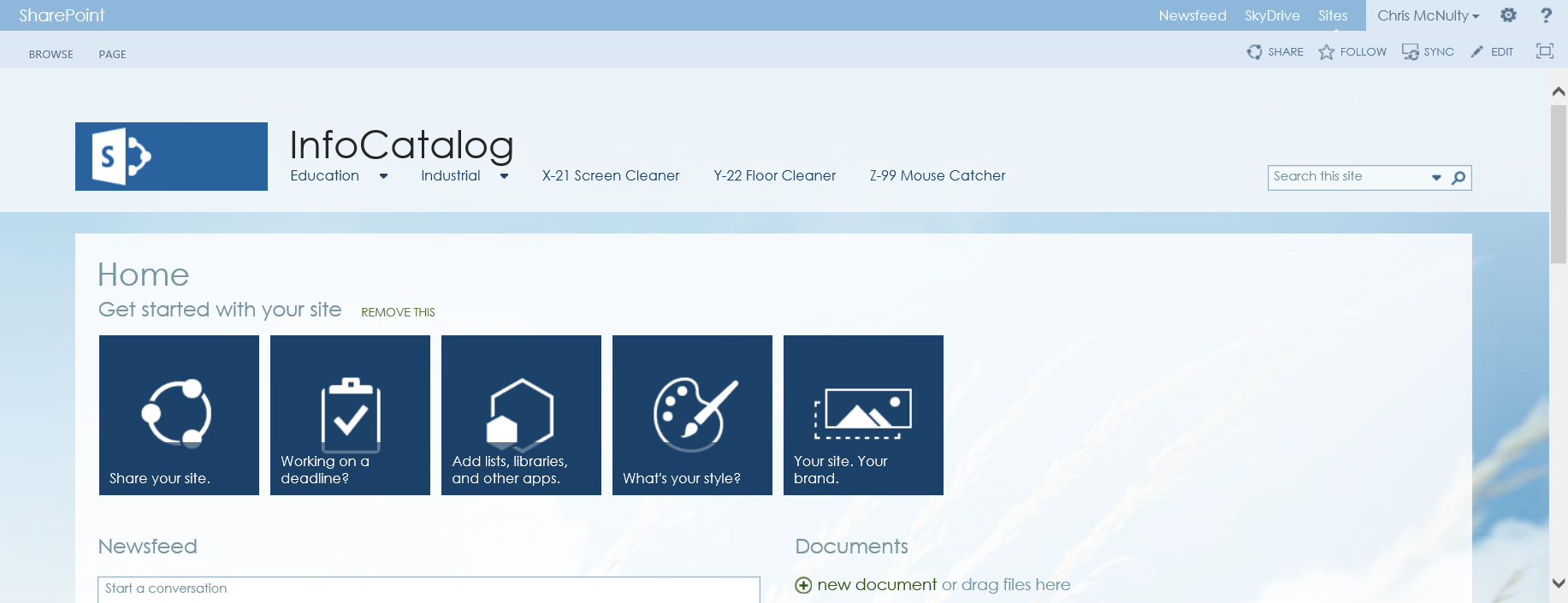This screenshot has width=1568, height=603.
Task: Switch to the Browse ribbon tab
Action: coord(51,54)
